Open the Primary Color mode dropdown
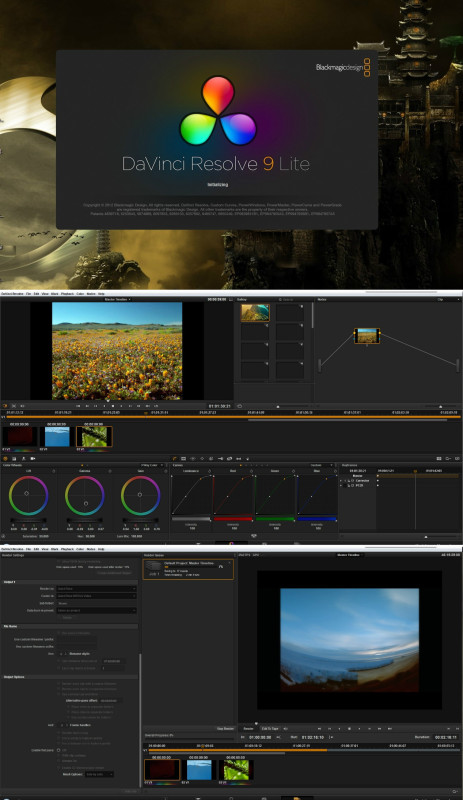The width and height of the screenshot is (463, 800). [151, 465]
